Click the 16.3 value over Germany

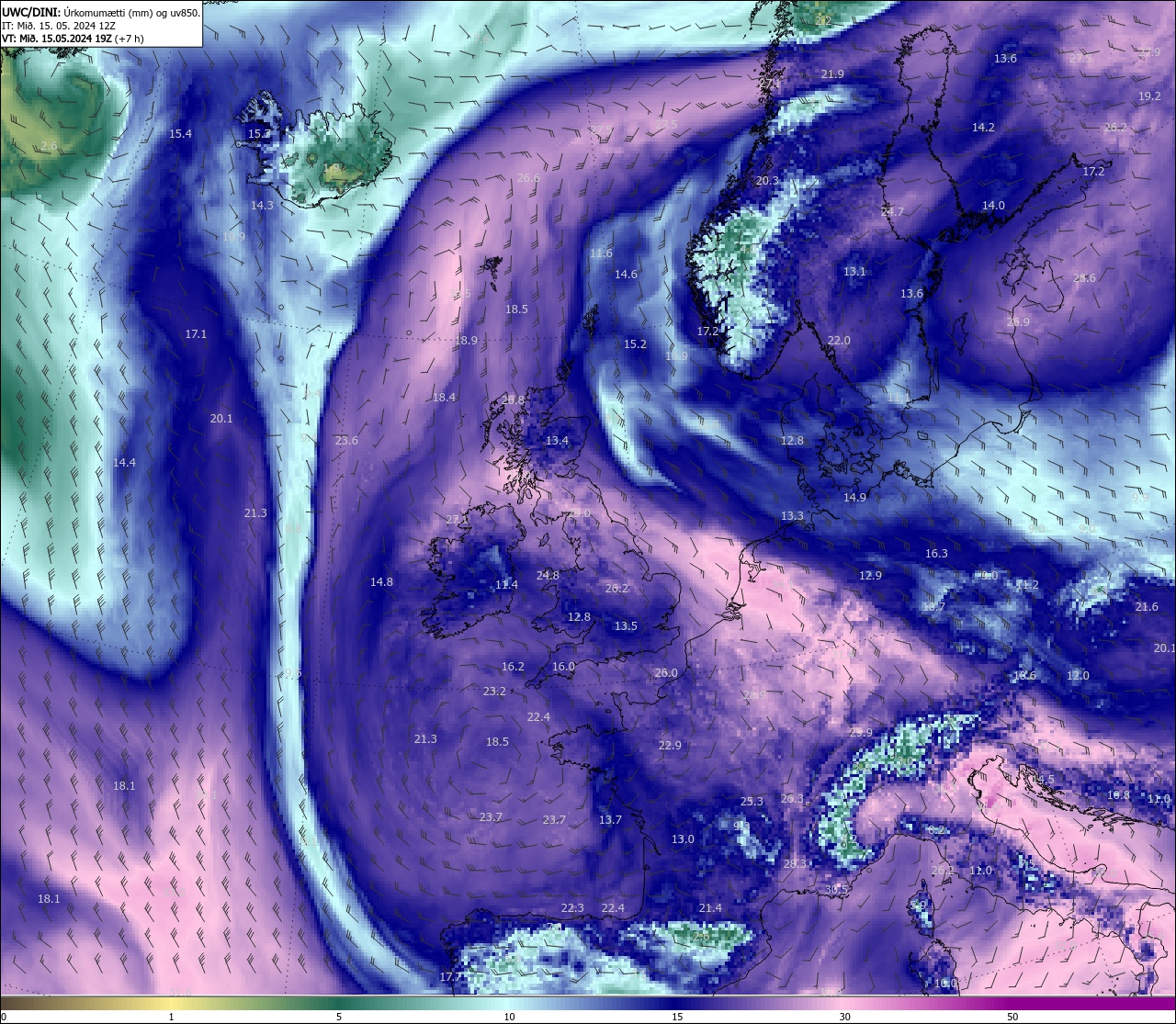pyautogui.click(x=936, y=554)
